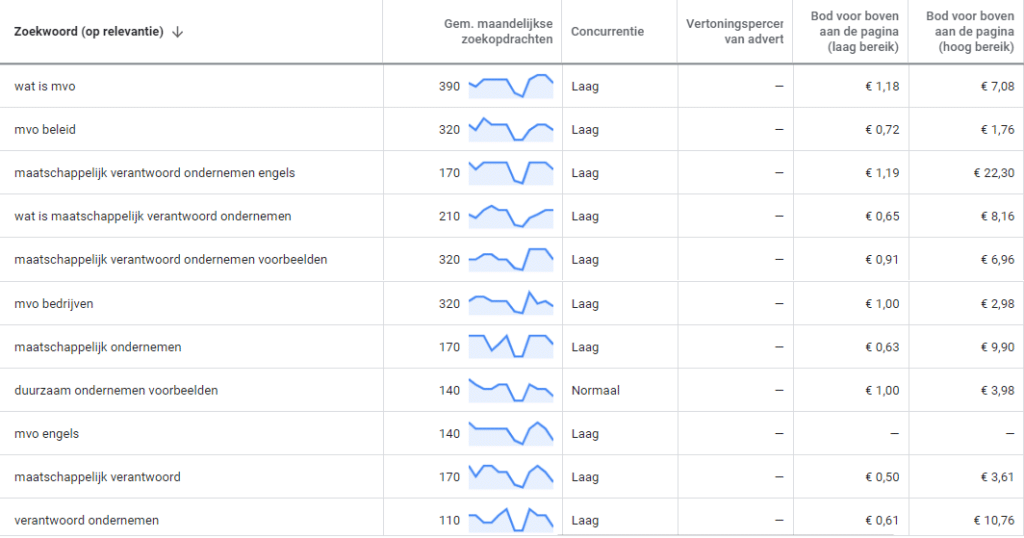Click the Bod voor boven (laag bereik) header
Screen dimensions: 1024x538
point(854,31)
